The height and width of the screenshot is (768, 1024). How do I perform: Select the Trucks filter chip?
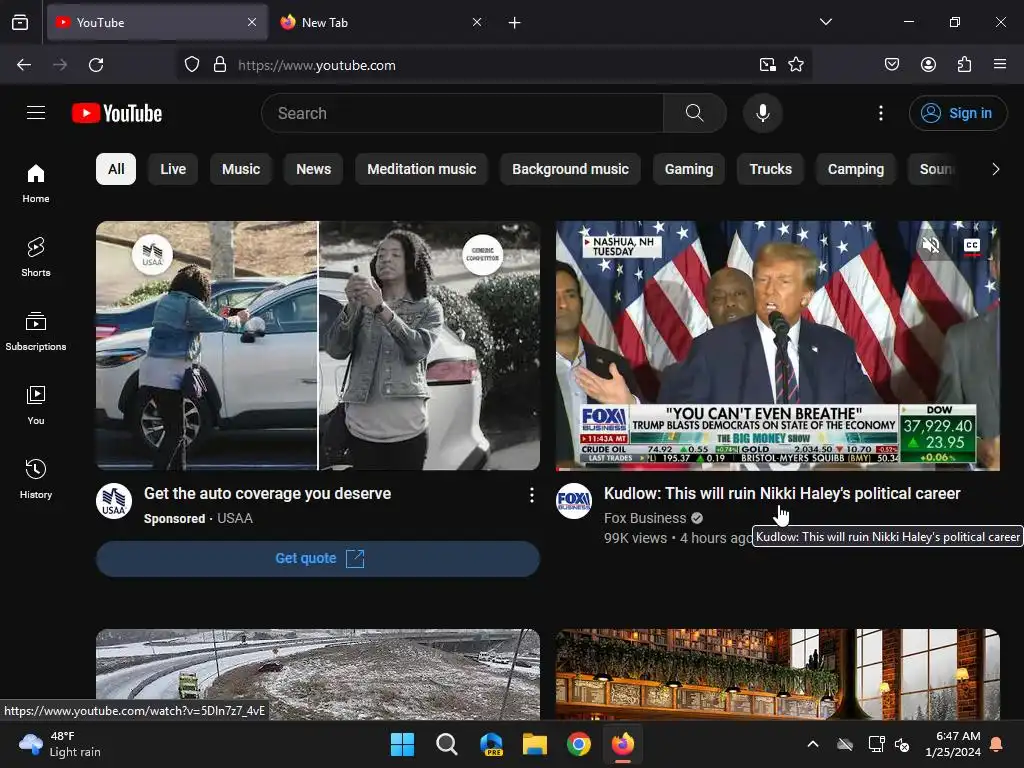coord(771,169)
